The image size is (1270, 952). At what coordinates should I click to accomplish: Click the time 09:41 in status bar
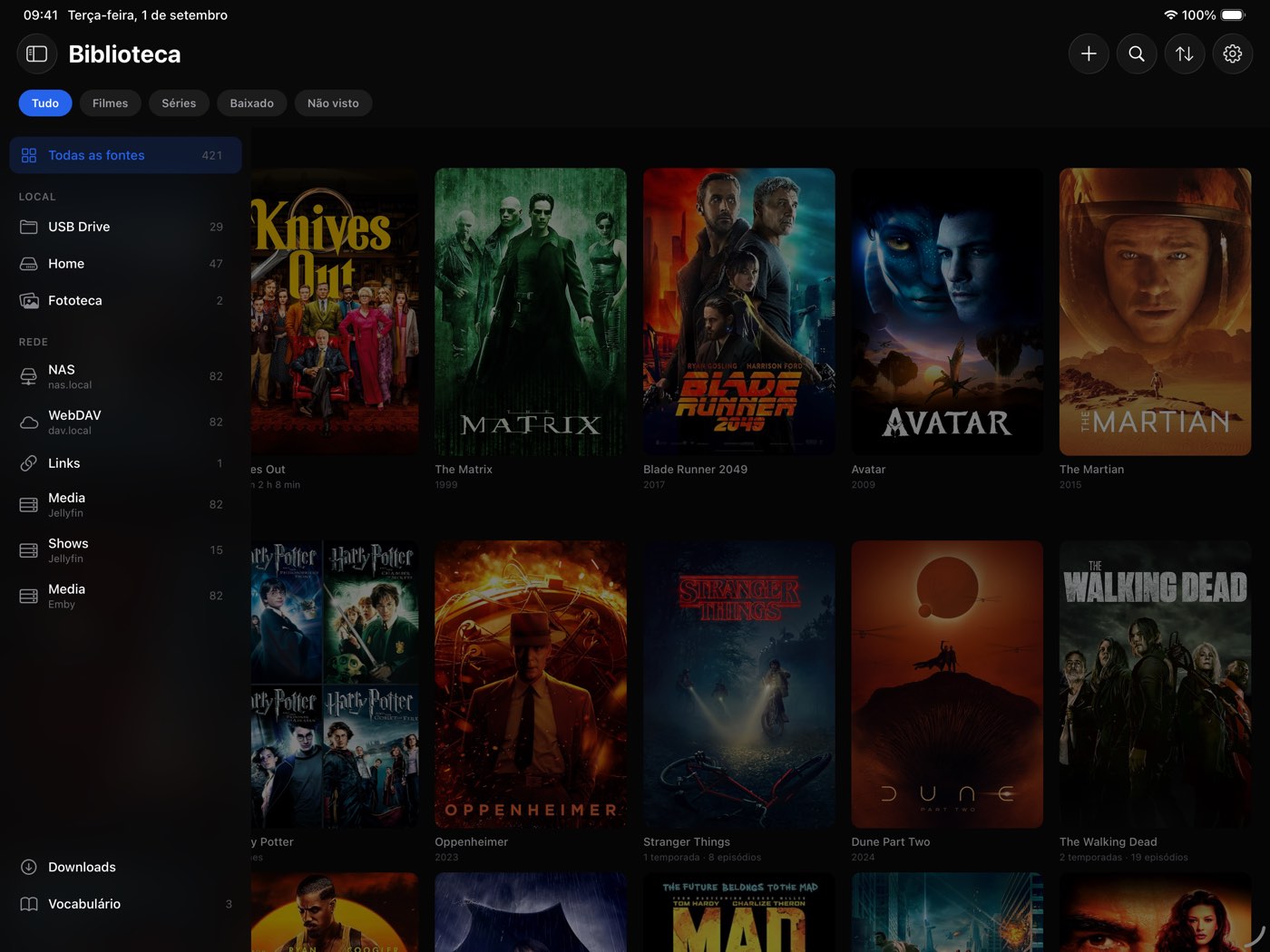coord(41,15)
